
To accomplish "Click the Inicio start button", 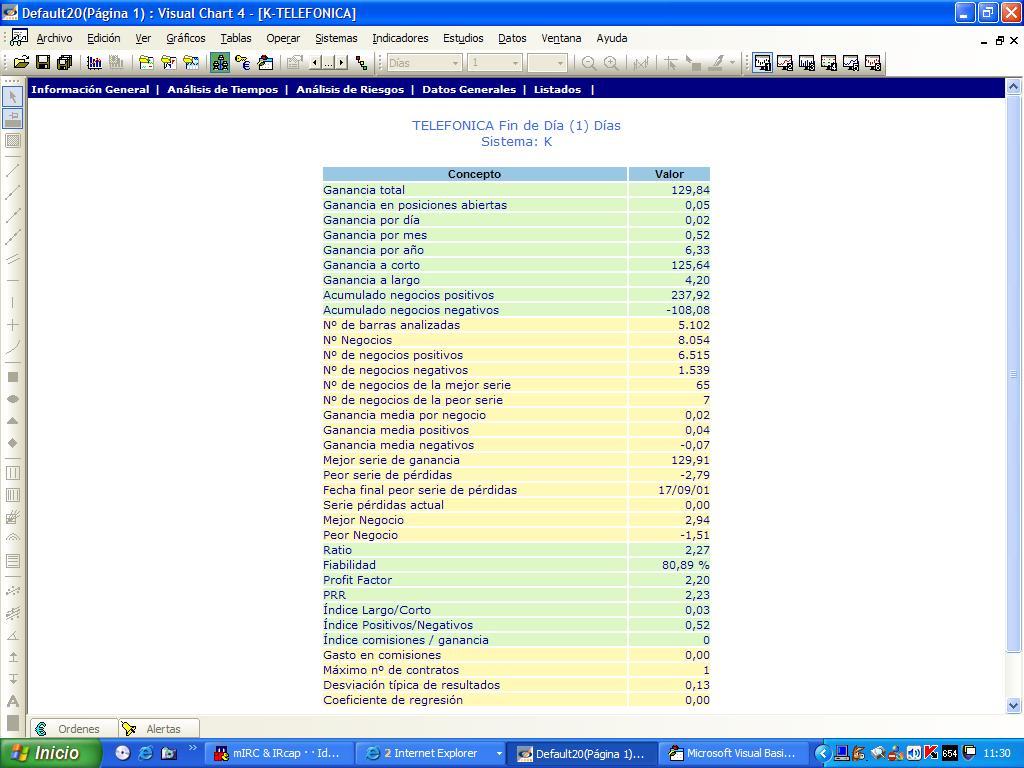I will pos(51,754).
